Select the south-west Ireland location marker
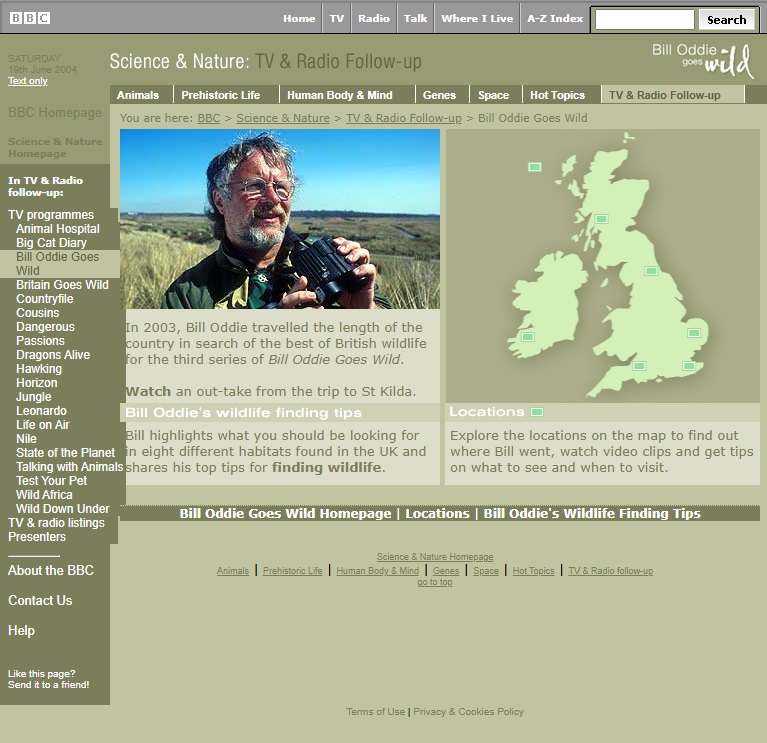Image resolution: width=767 pixels, height=743 pixels. 527,337
